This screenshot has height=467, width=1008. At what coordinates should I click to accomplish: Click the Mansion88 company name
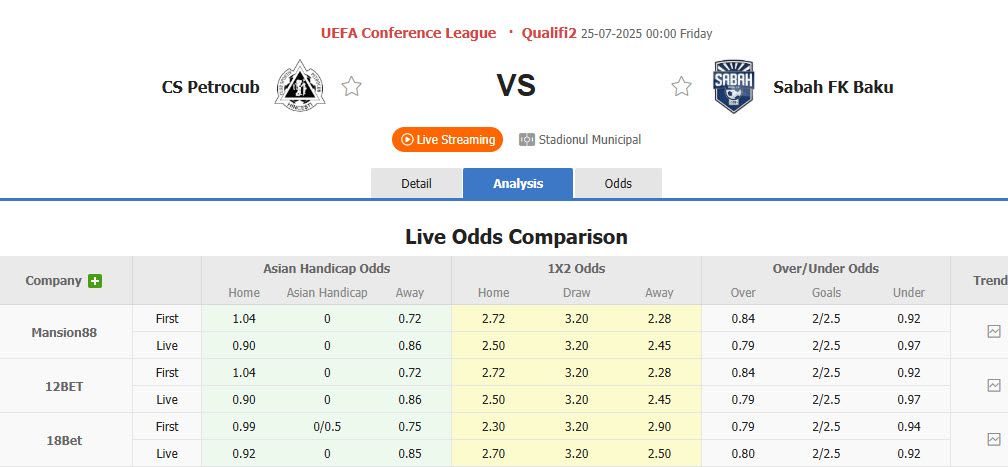point(65,332)
